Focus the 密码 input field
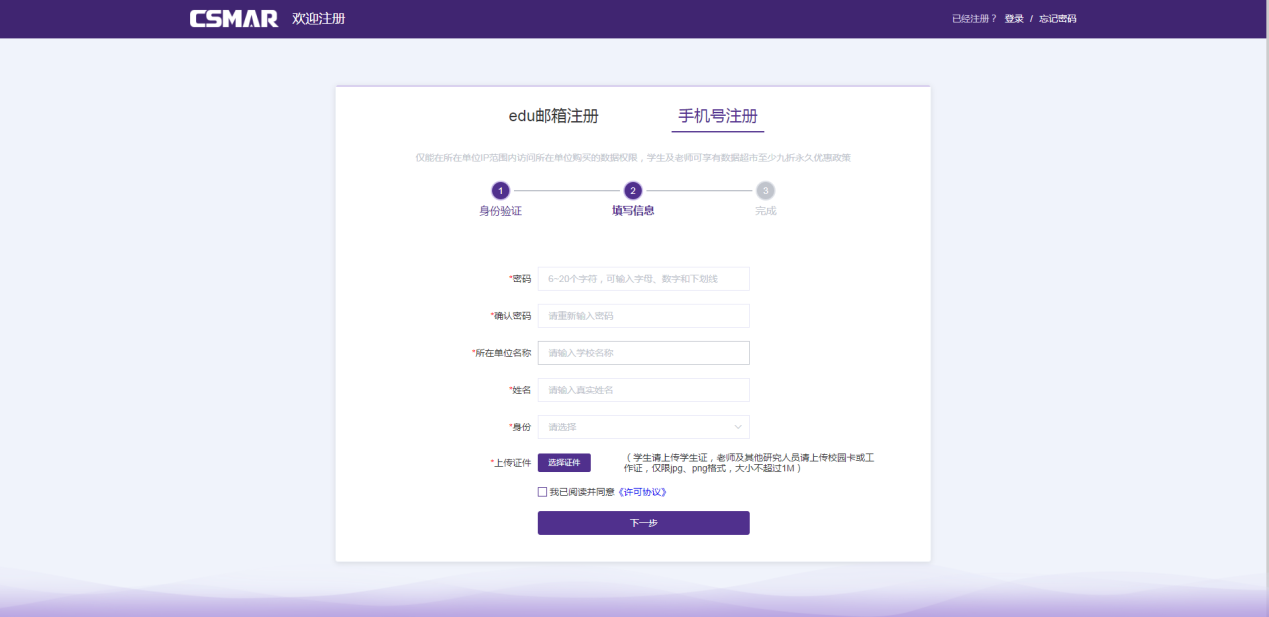1269x617 pixels. coord(643,279)
